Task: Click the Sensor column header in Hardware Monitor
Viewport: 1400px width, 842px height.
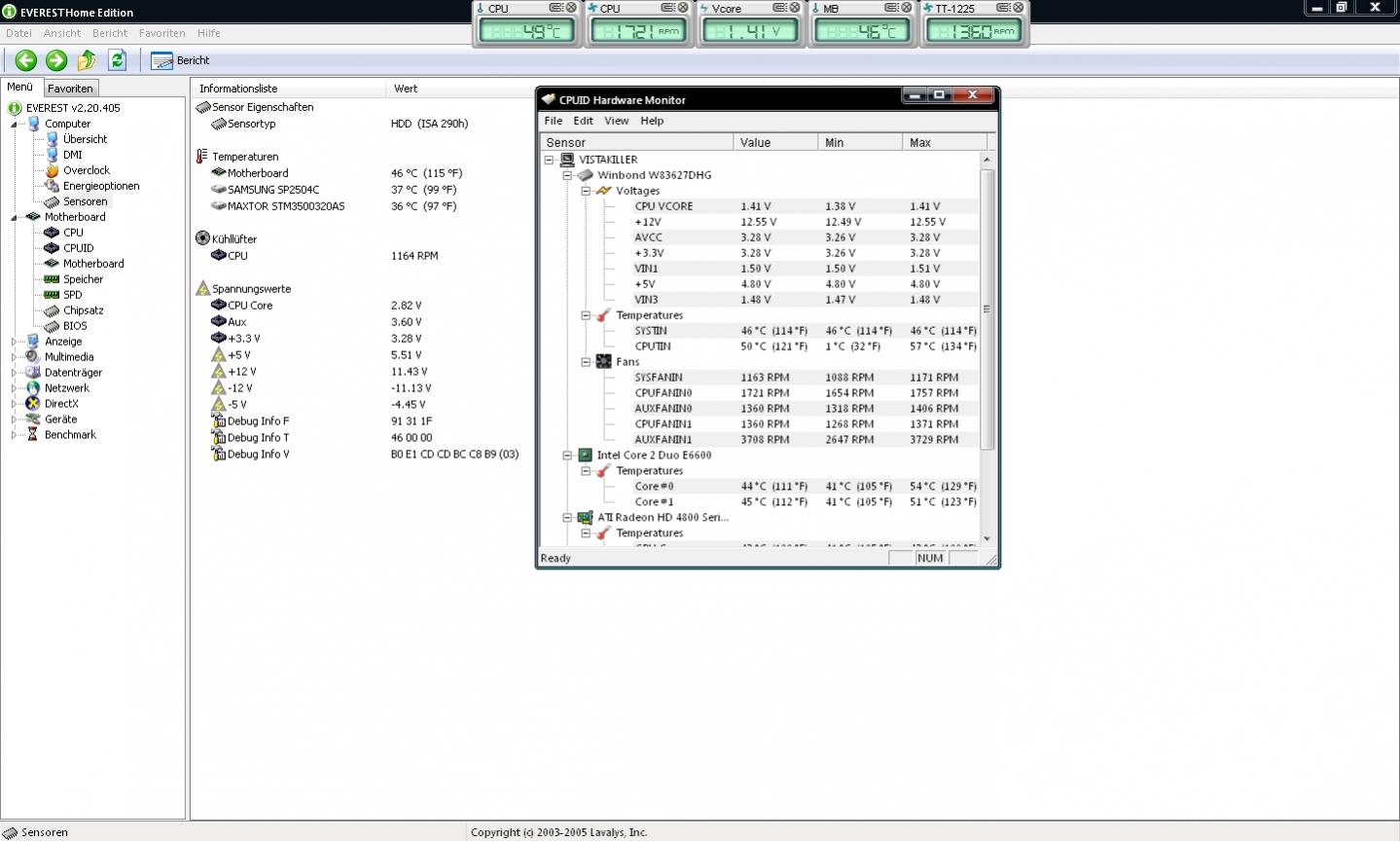Action: pos(636,142)
